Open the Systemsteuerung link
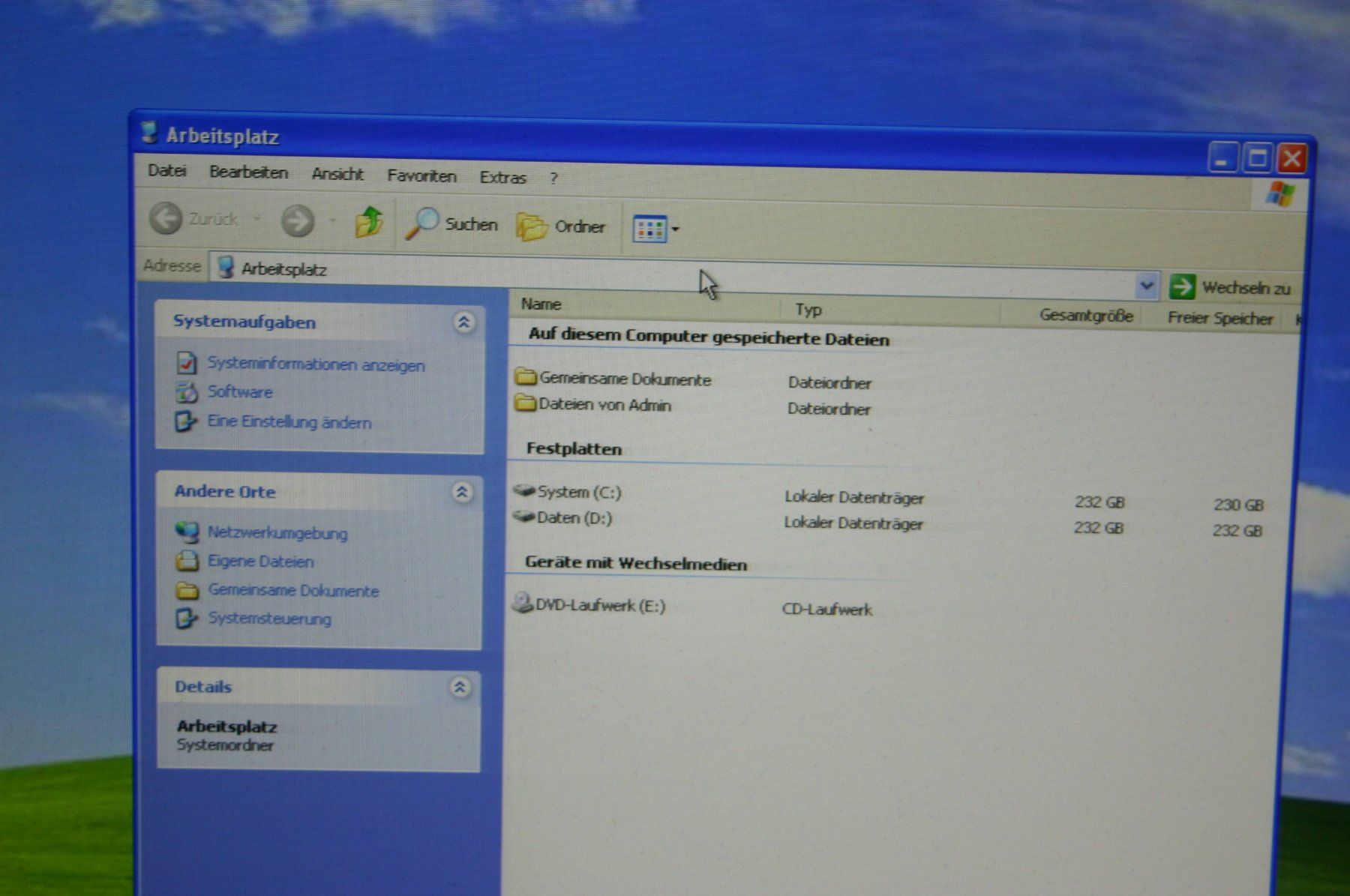1350x896 pixels. point(270,619)
